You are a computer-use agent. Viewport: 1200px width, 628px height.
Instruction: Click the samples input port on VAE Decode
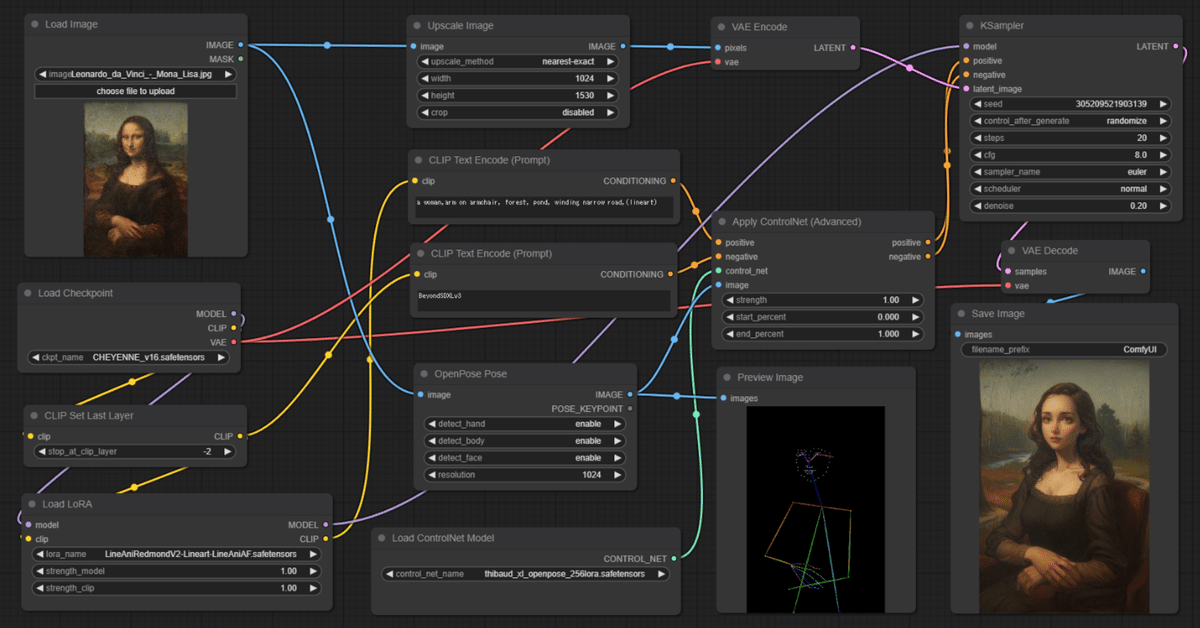1008,271
